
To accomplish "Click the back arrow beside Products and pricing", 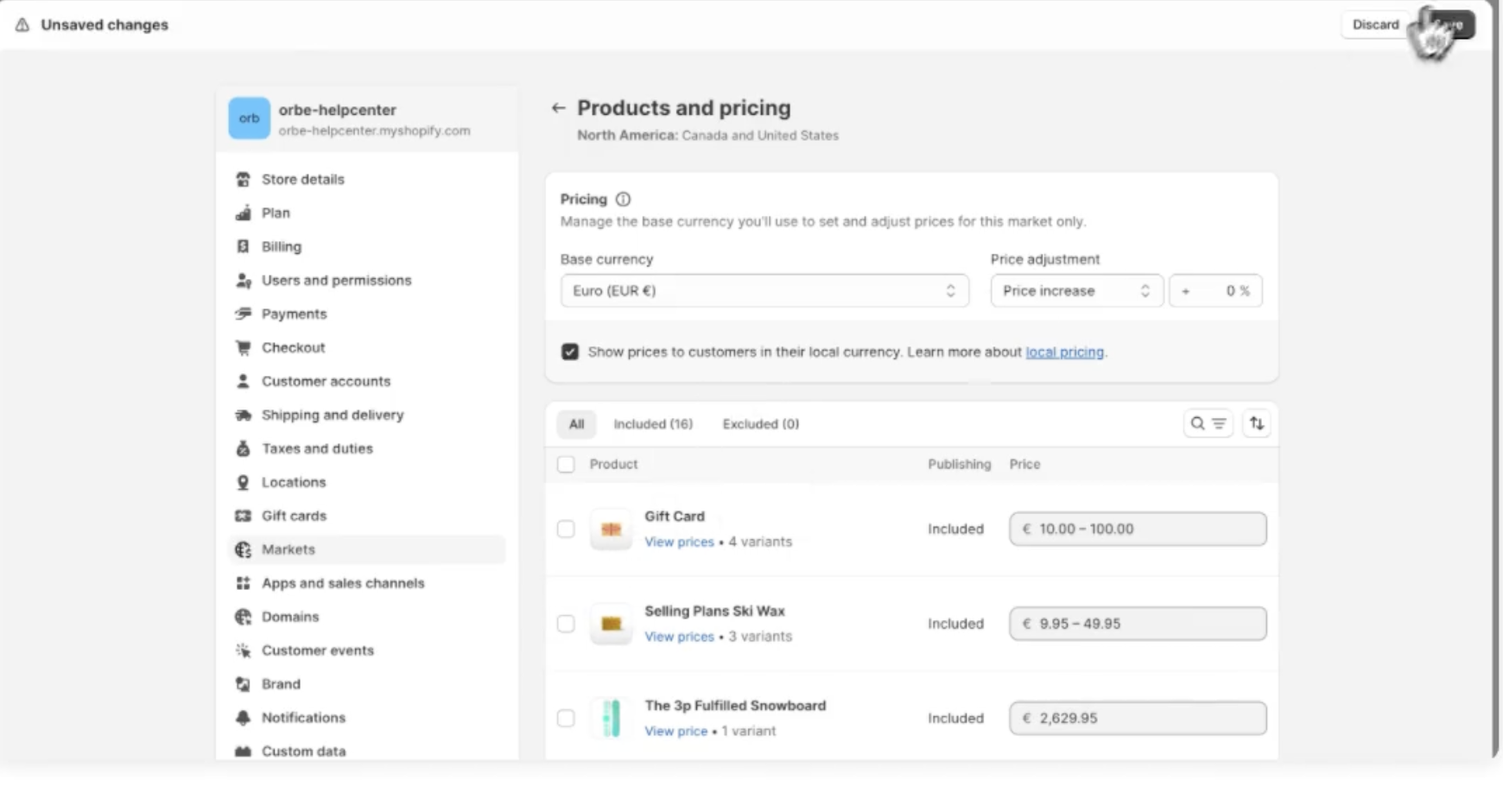I will [x=558, y=108].
